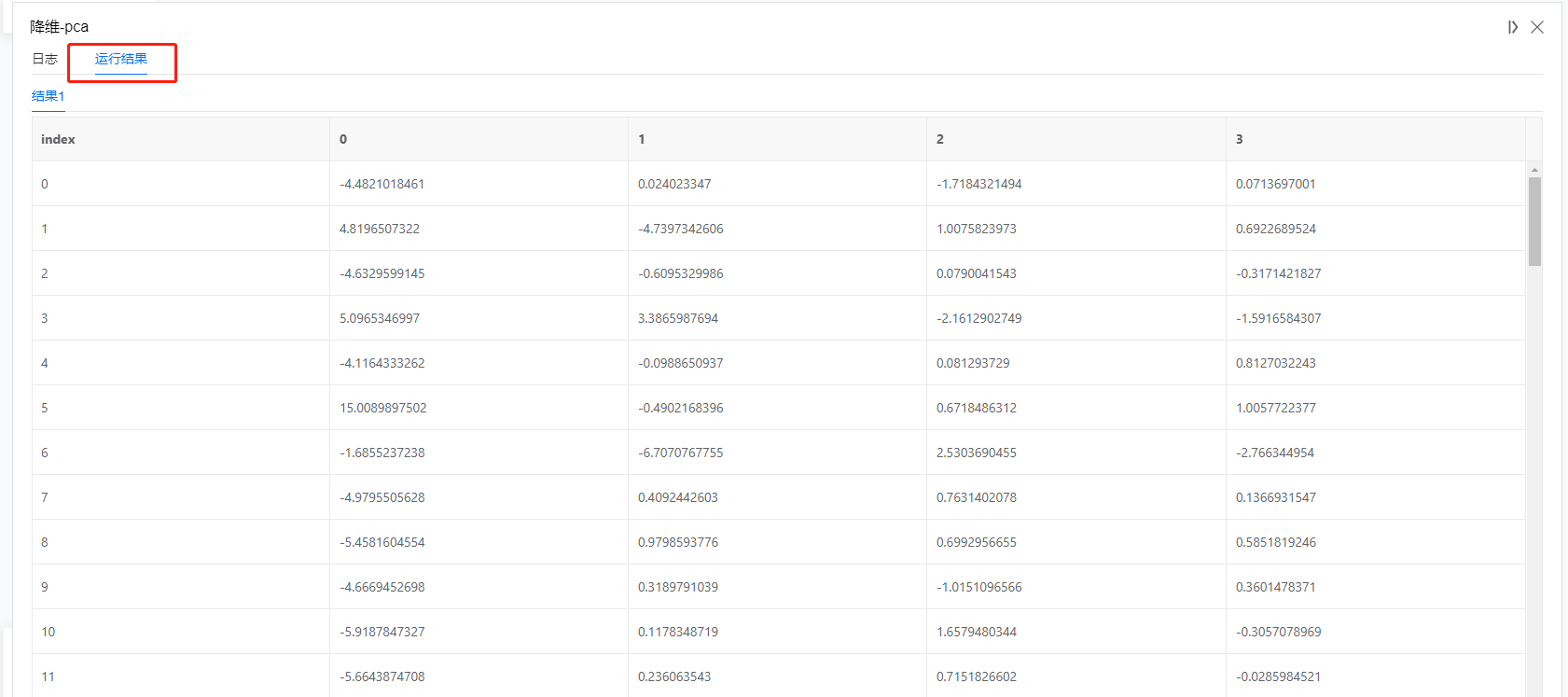The width and height of the screenshot is (1568, 697).
Task: Pick cell -6.7070767755
Action: [x=681, y=453]
